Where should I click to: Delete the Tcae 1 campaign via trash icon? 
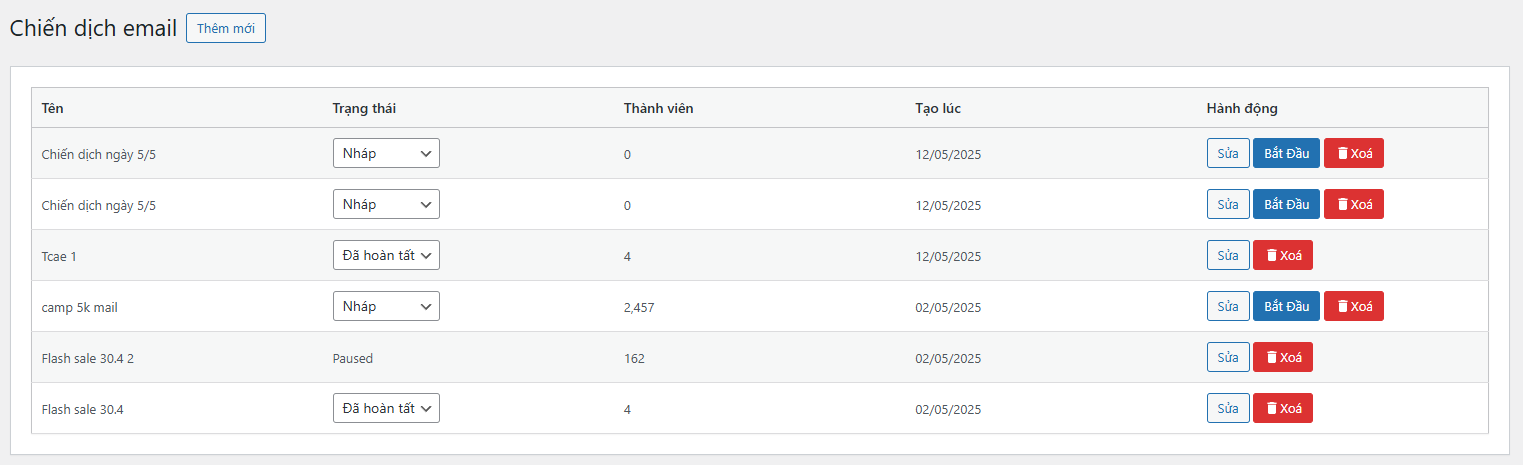(1282, 255)
